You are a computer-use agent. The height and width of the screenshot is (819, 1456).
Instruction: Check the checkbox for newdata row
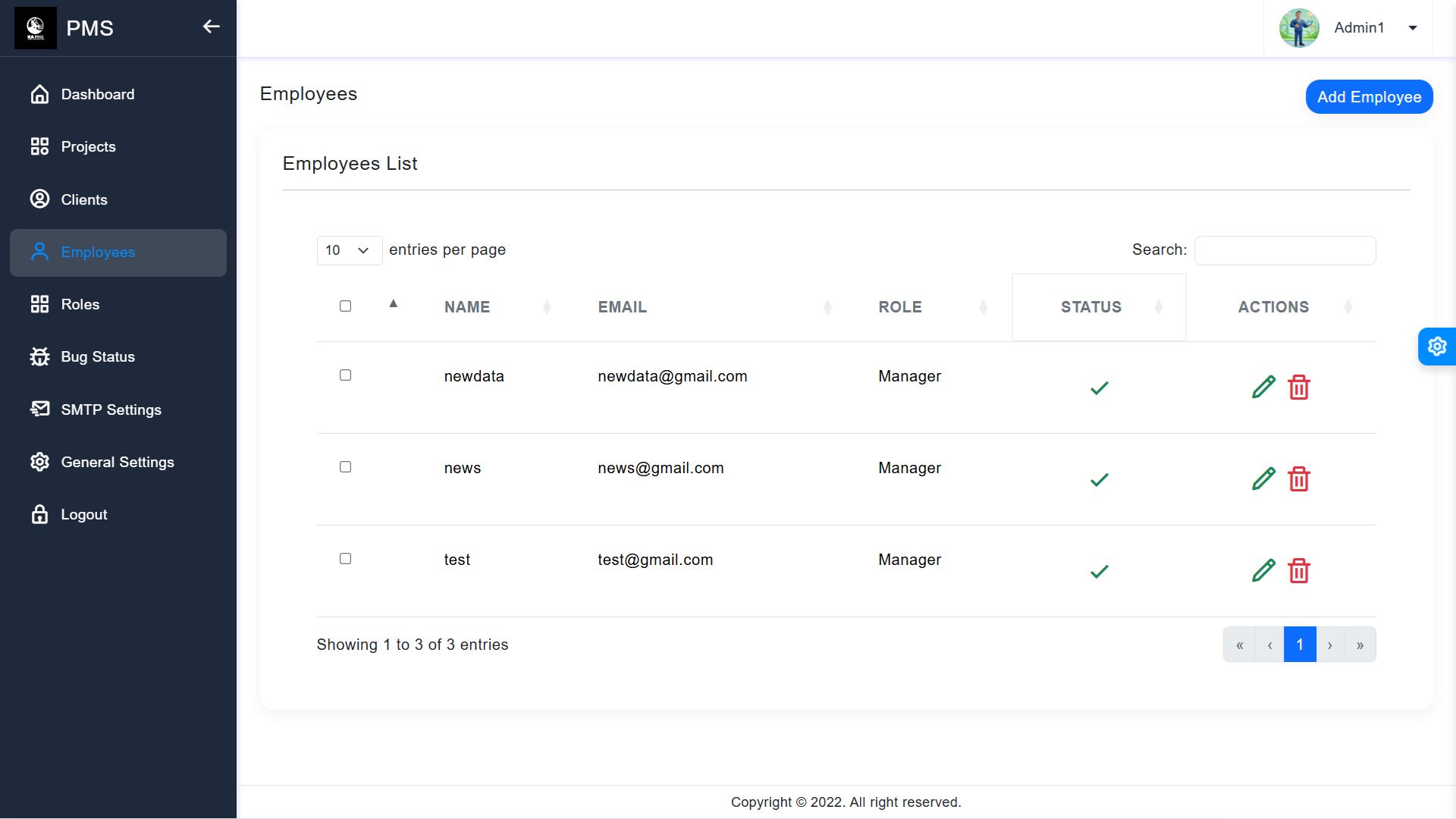click(345, 375)
